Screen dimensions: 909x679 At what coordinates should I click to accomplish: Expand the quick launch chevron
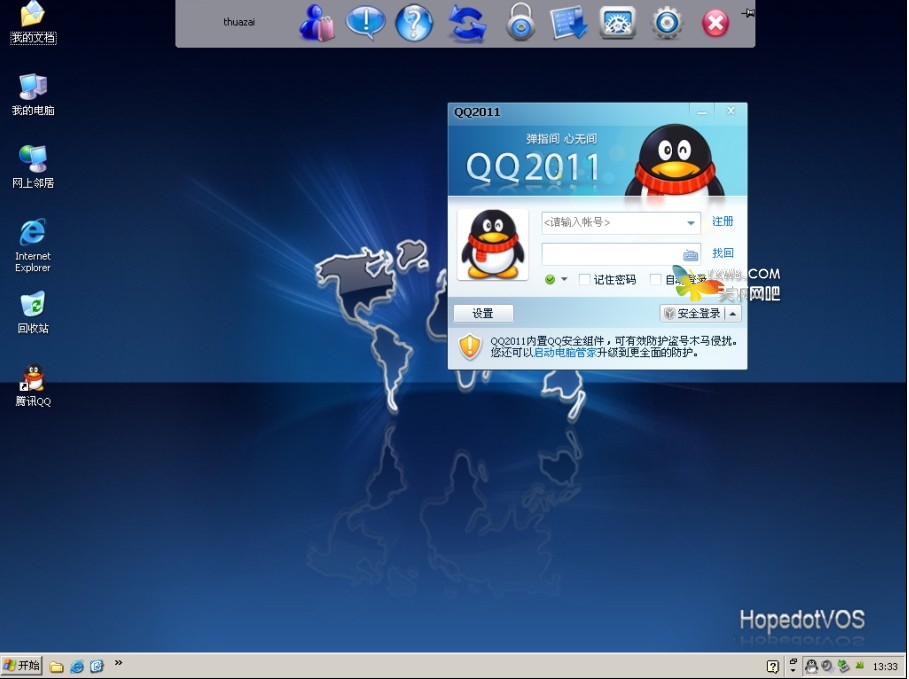tap(118, 662)
